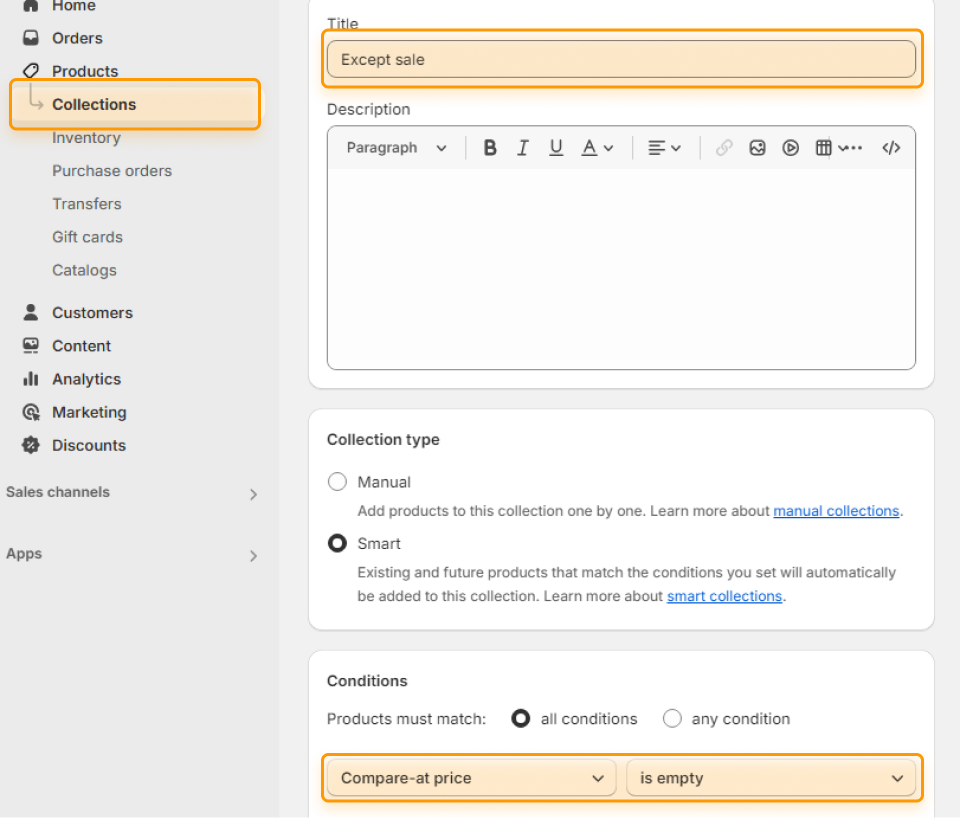Viewport: 960px width, 818px height.
Task: Follow the manual collections link
Action: pos(836,511)
